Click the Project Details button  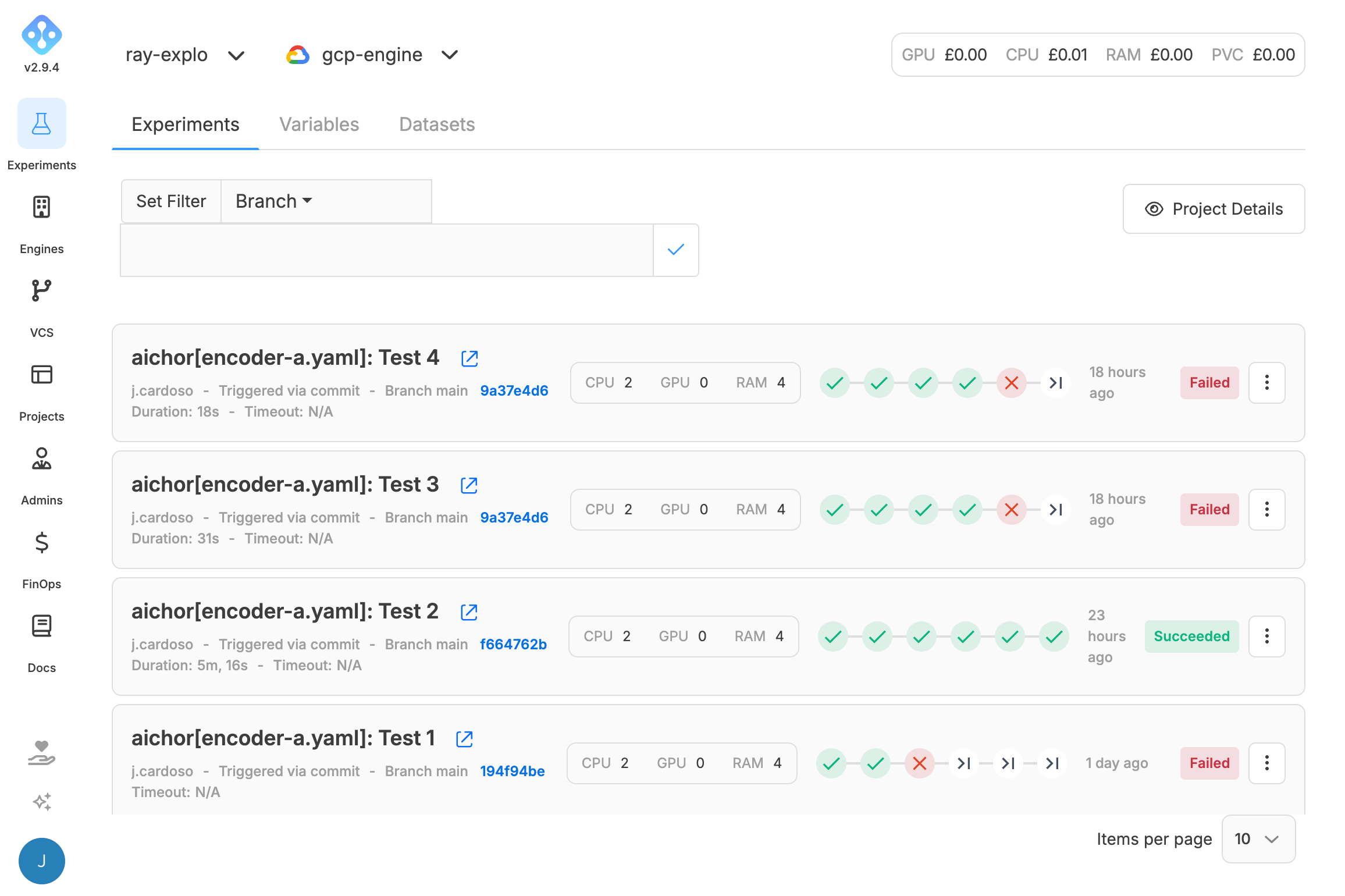pyautogui.click(x=1214, y=209)
